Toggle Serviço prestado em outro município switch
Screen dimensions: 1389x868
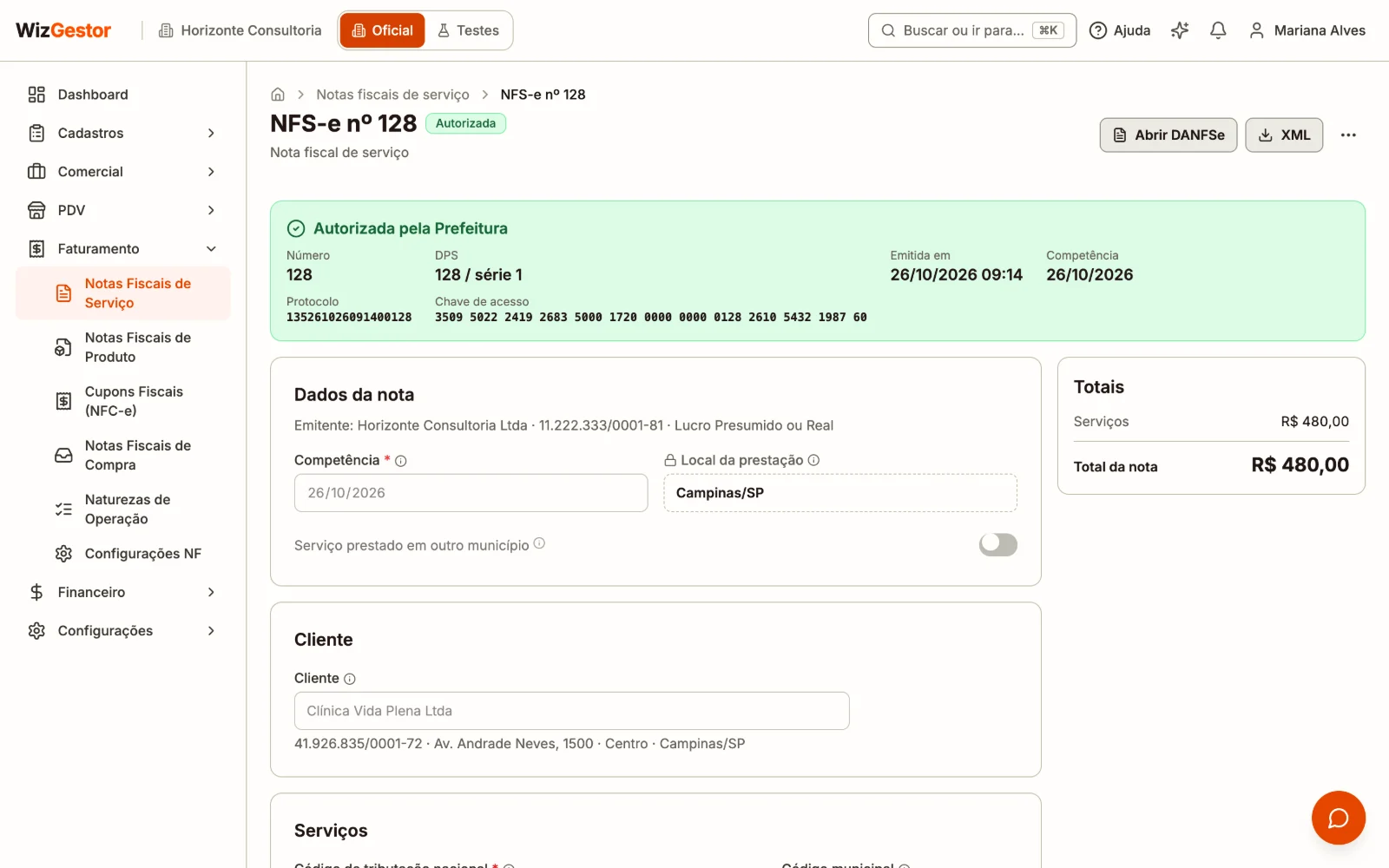(998, 544)
